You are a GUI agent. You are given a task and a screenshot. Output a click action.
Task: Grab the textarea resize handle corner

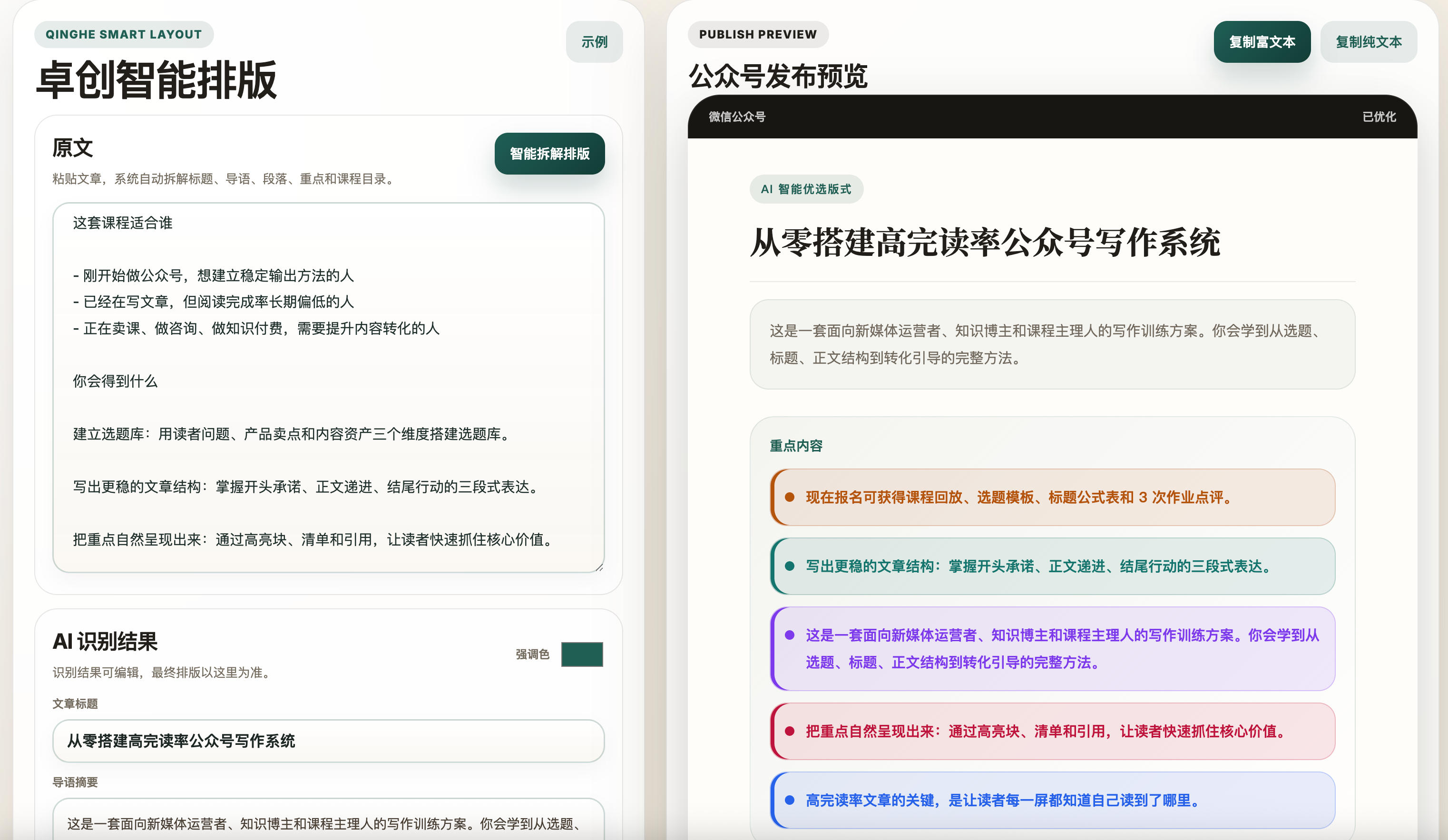[x=599, y=567]
